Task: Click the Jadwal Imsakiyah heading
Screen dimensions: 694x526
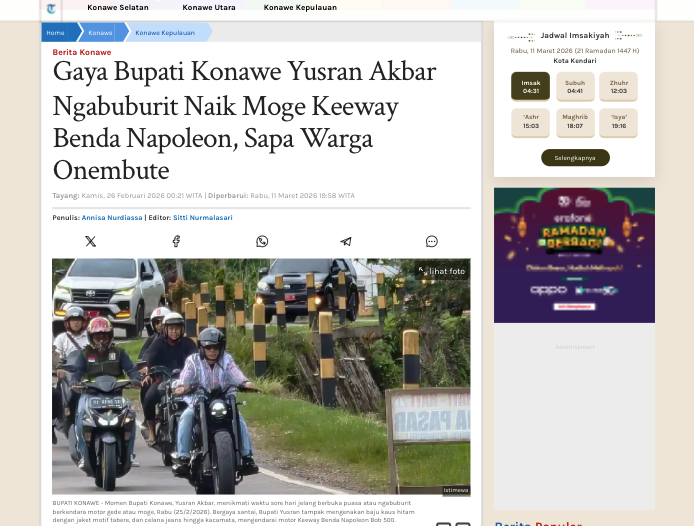Action: pos(575,35)
